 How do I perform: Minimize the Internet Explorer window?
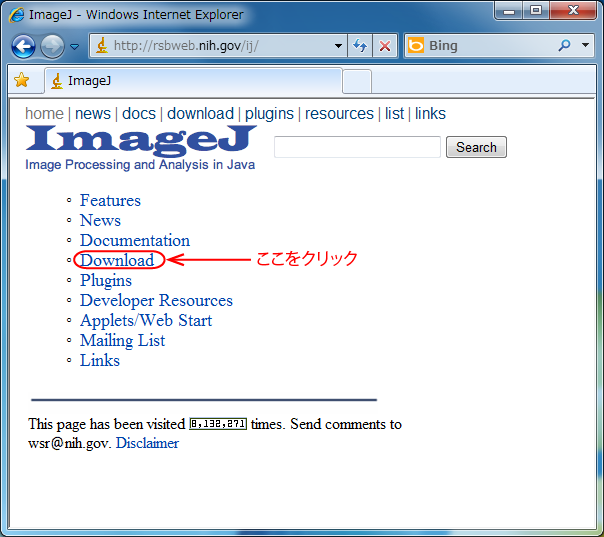point(508,10)
